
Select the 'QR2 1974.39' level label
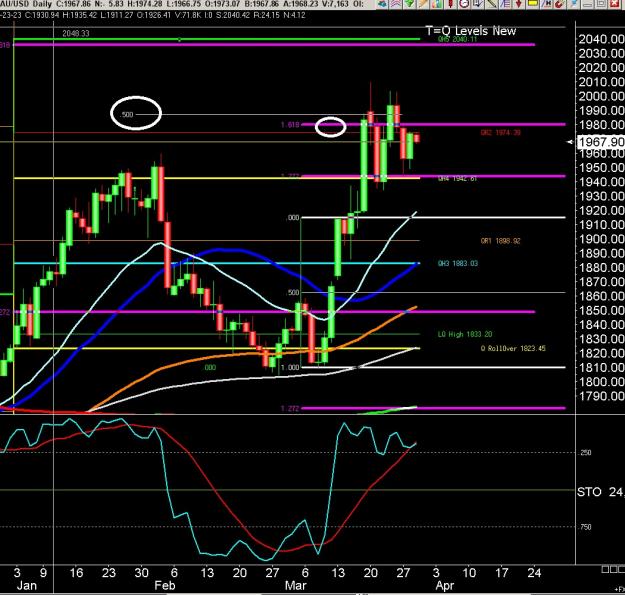(x=500, y=132)
